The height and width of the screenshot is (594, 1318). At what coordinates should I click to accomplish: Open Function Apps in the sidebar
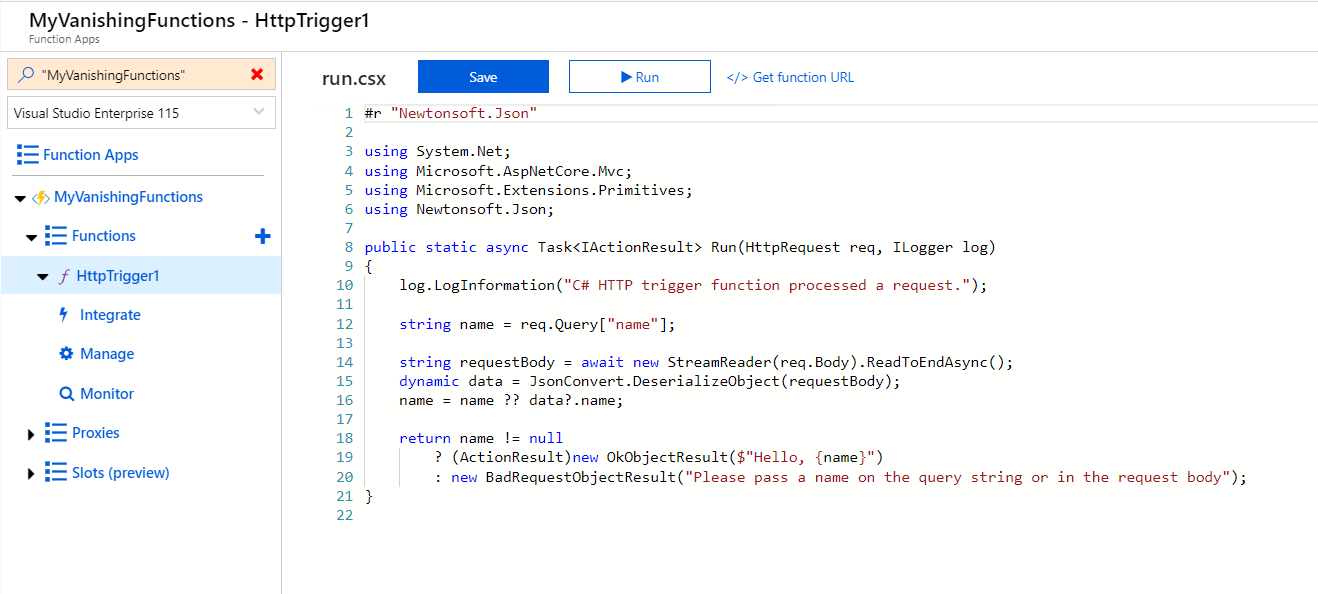(x=91, y=155)
